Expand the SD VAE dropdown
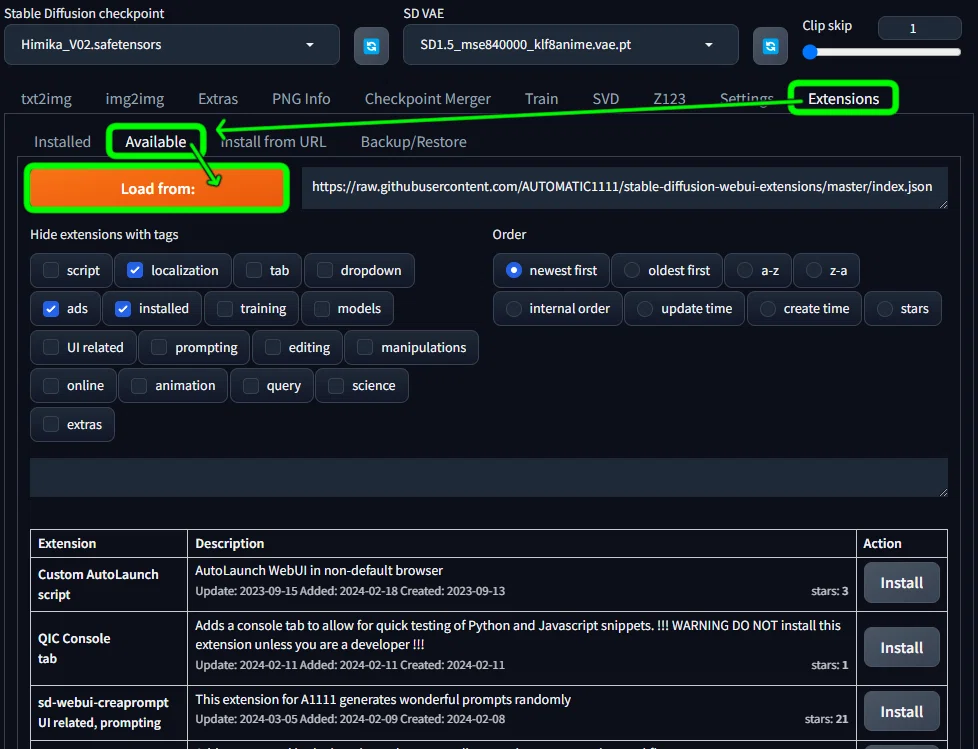 pyautogui.click(x=571, y=45)
